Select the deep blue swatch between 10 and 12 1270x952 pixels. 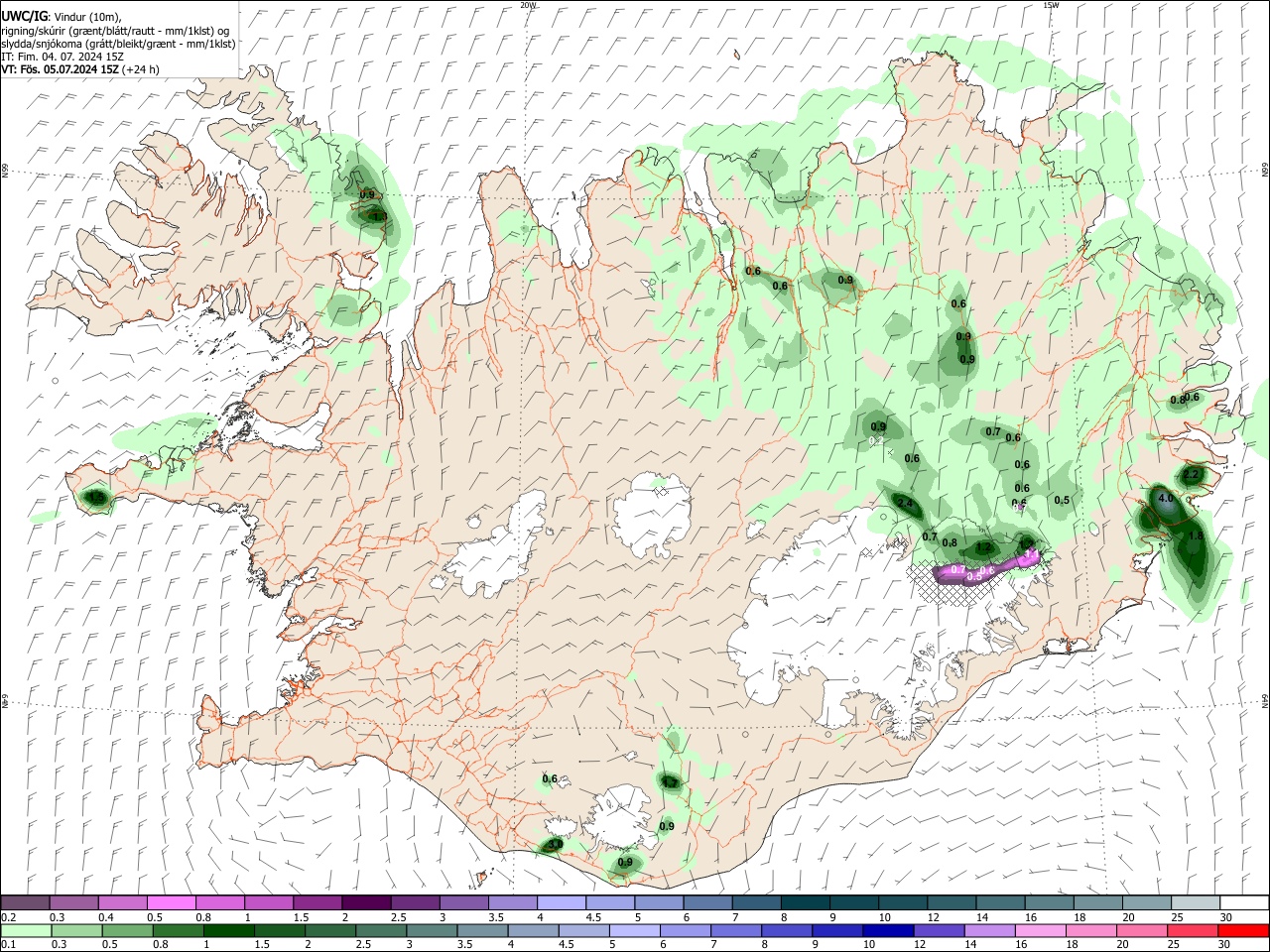[x=886, y=931]
